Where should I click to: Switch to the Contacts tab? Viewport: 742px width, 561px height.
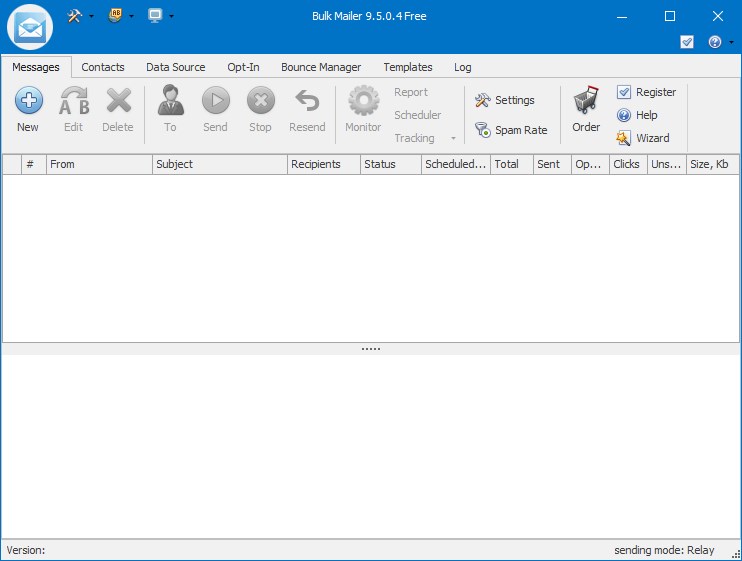103,67
